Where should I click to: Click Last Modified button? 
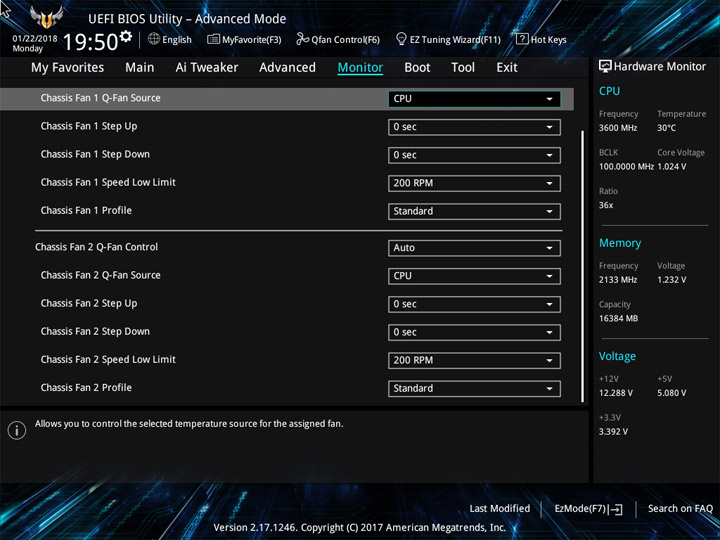(500, 509)
